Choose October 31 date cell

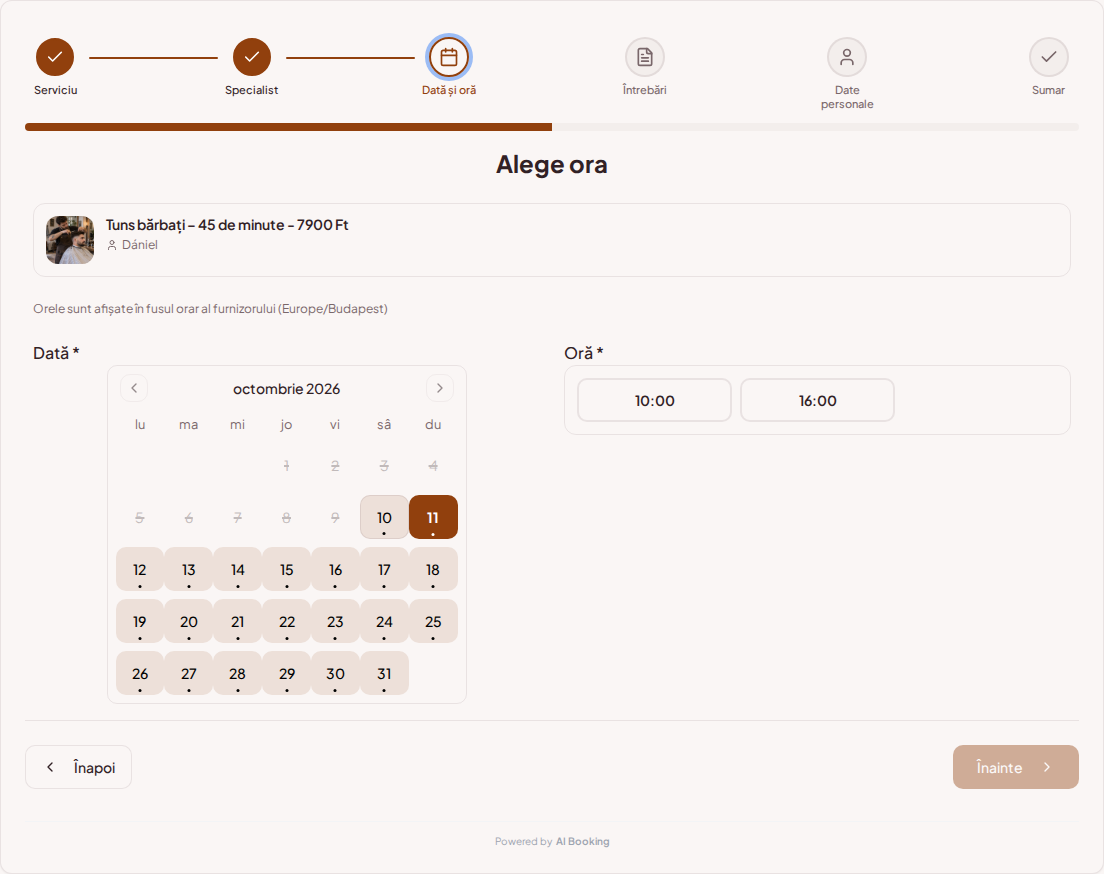coord(384,673)
